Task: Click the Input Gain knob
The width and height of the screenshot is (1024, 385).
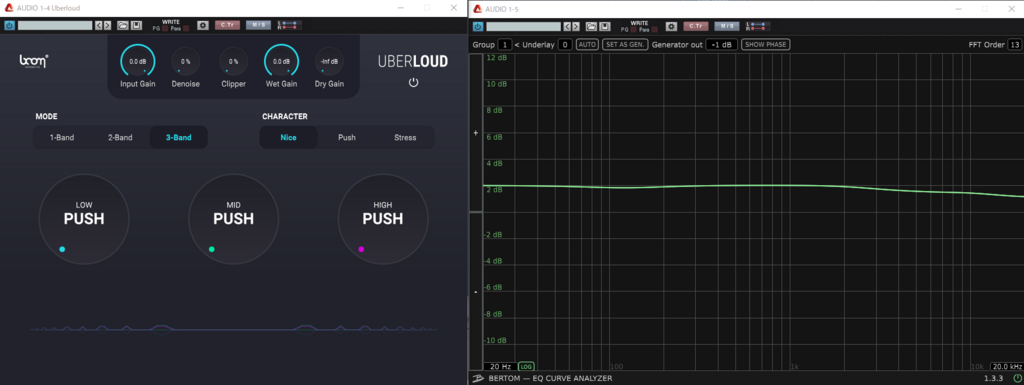Action: pos(138,61)
